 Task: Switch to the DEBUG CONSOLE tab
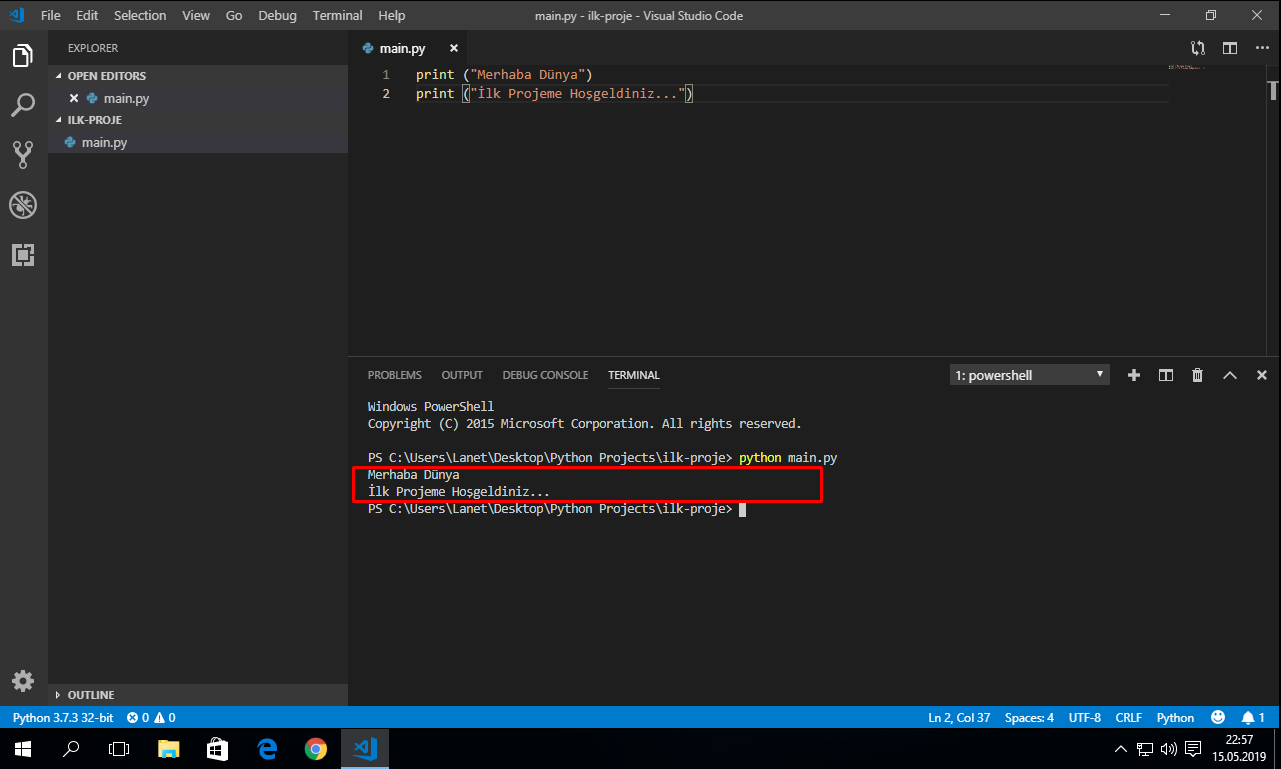pos(545,374)
